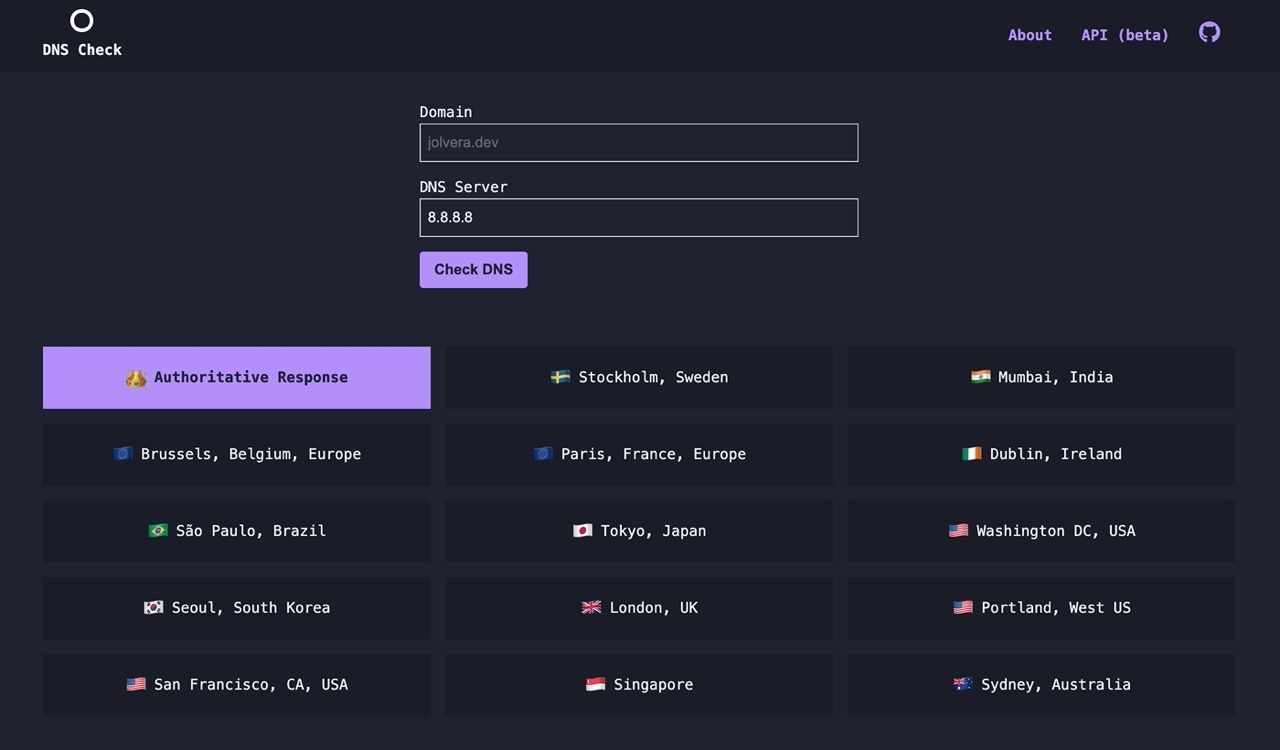Select the Stockholm, Sweden location
Screen dimensions: 1280x750
pyautogui.click(x=639, y=378)
